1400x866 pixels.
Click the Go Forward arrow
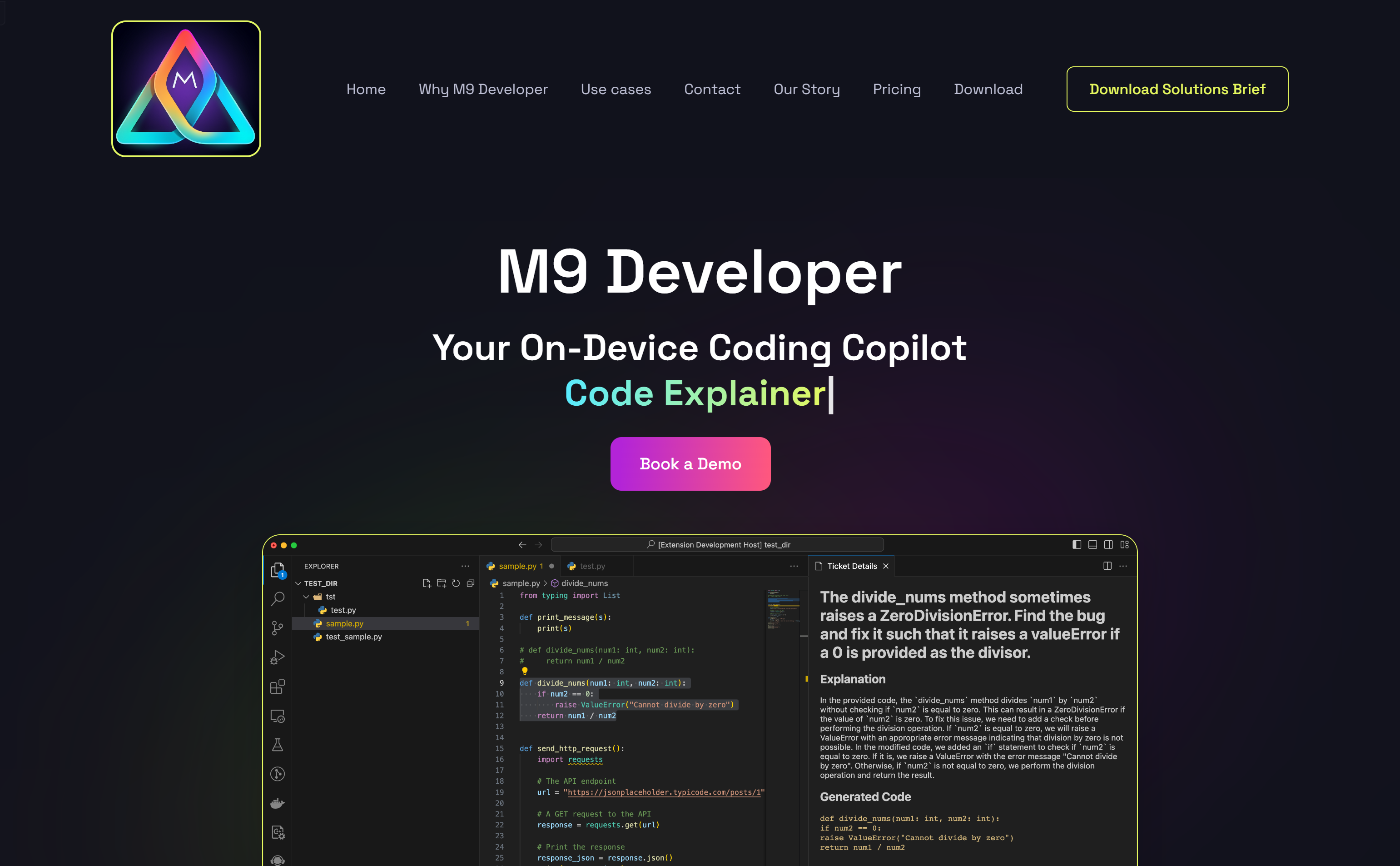538,545
